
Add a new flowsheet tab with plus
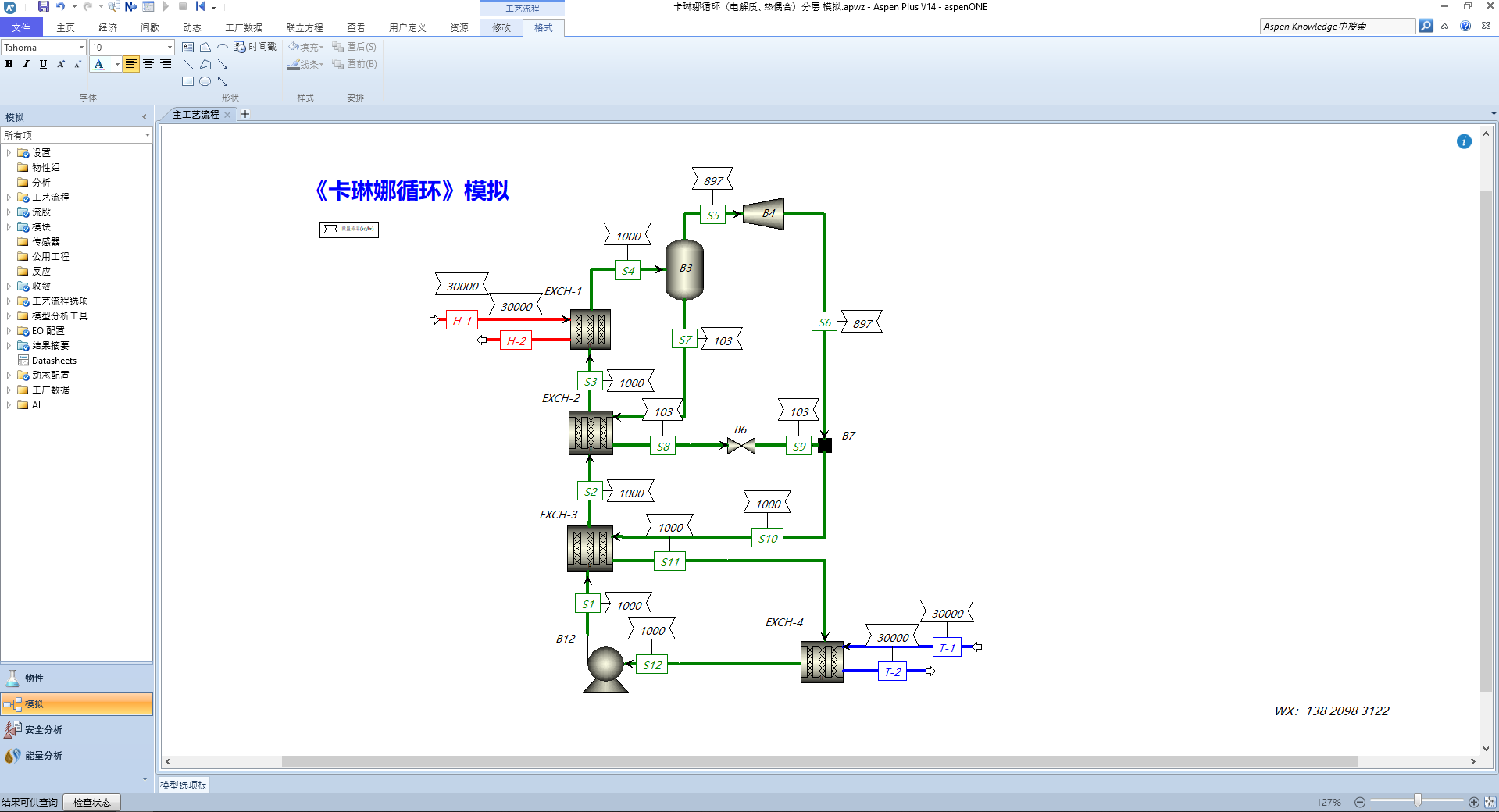[245, 114]
